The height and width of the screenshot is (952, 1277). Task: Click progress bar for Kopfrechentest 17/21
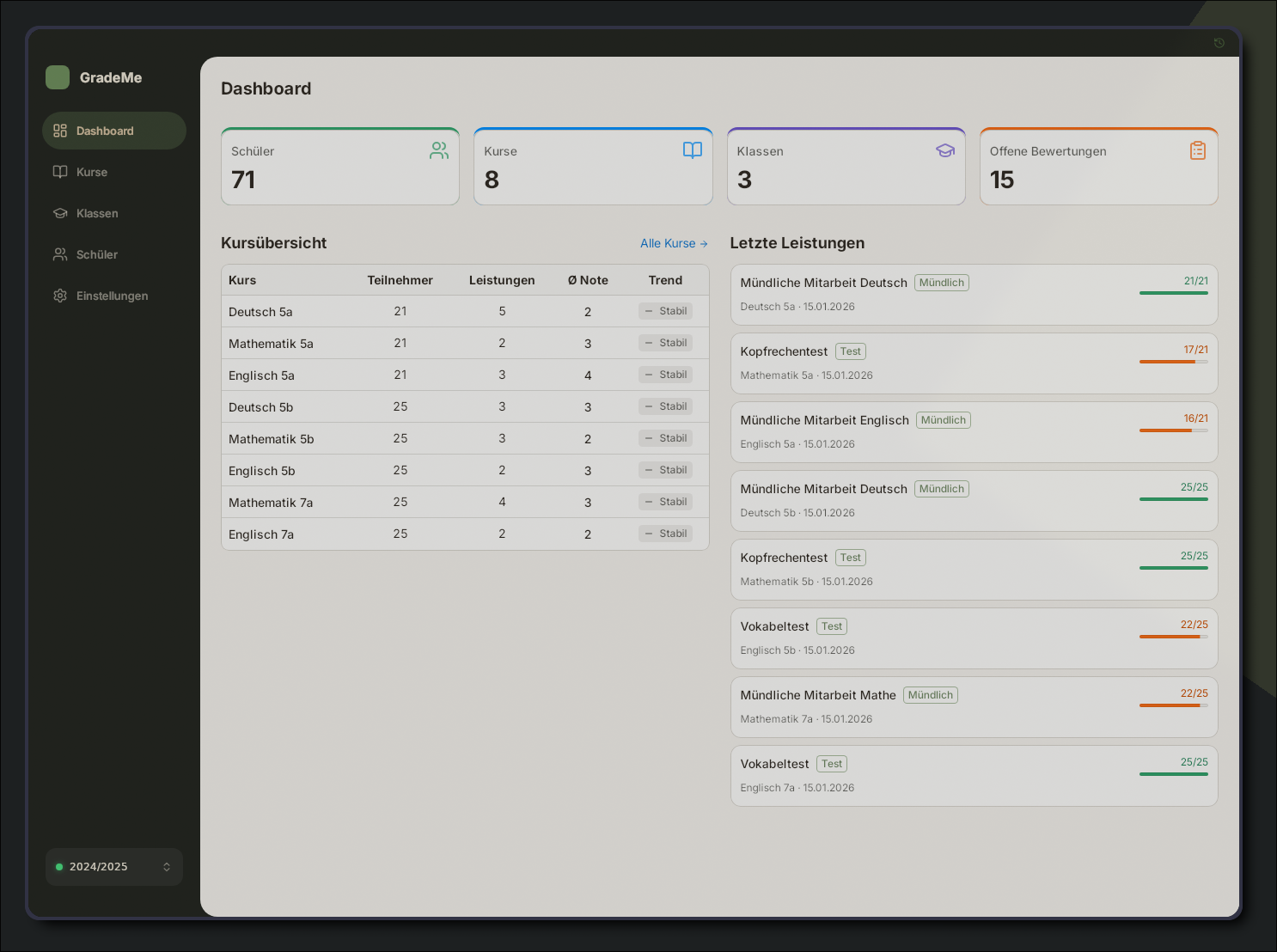click(1174, 362)
